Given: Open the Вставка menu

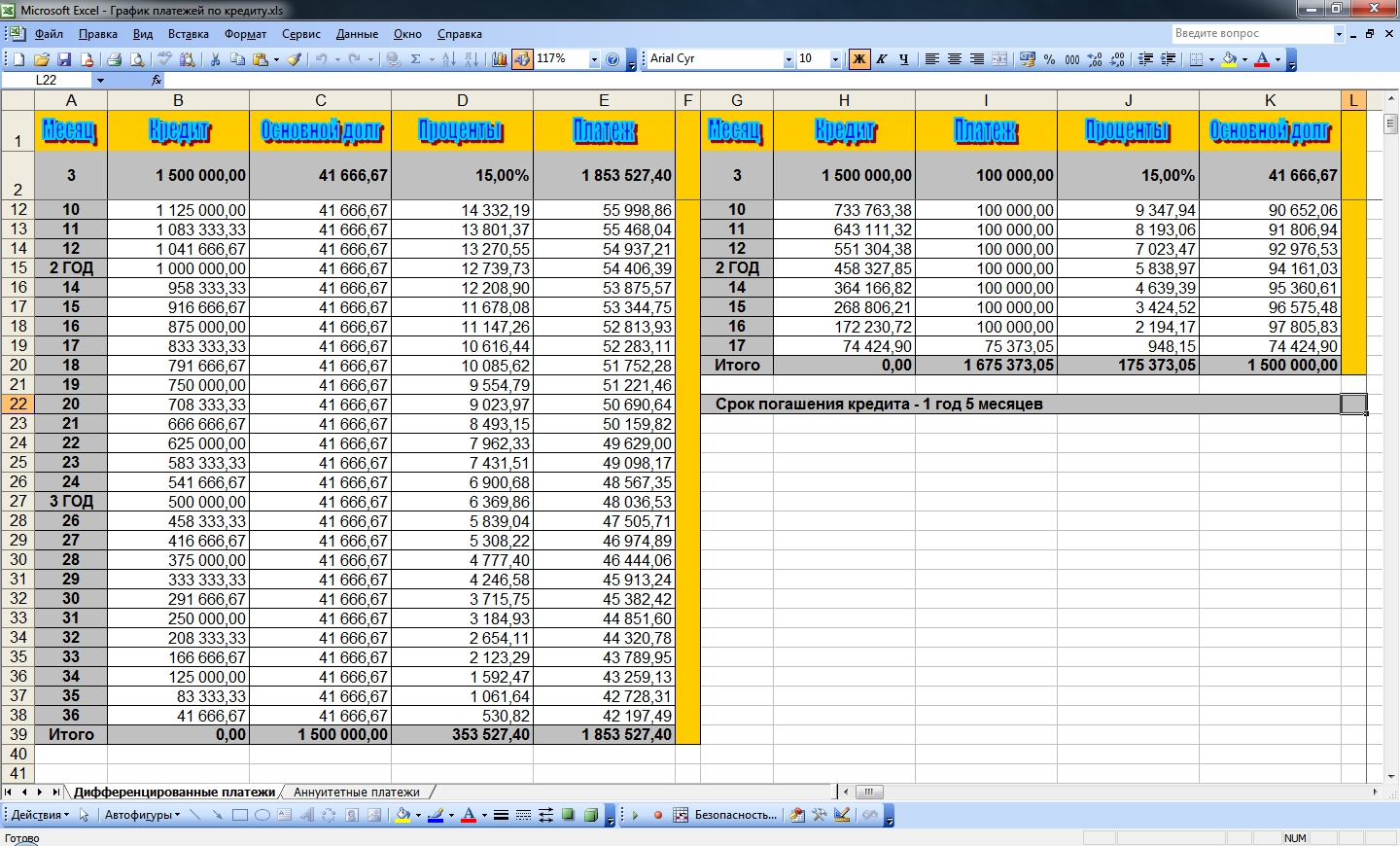Looking at the screenshot, I should click(x=189, y=34).
